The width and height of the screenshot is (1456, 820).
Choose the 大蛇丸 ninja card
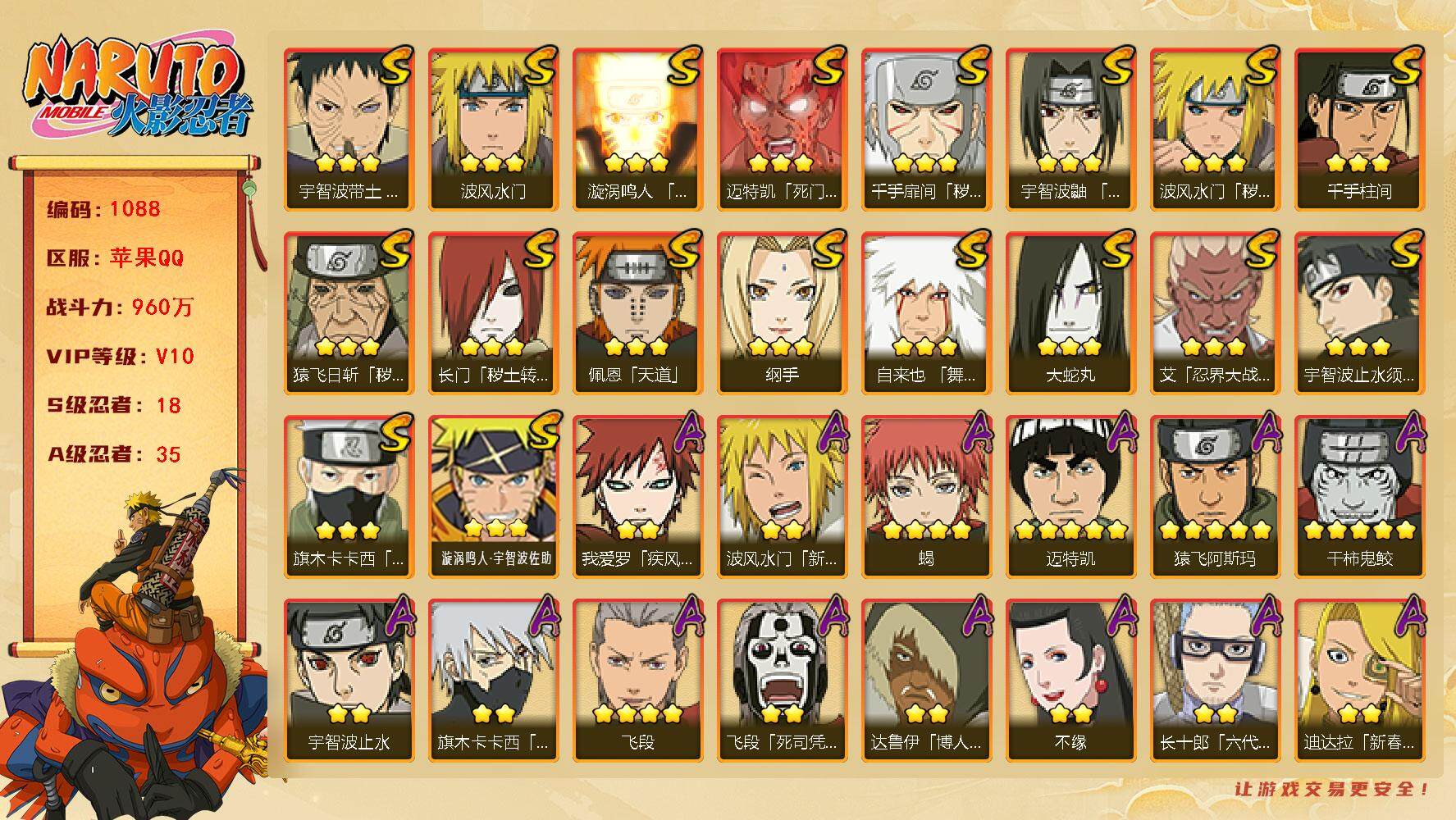tap(1070, 313)
